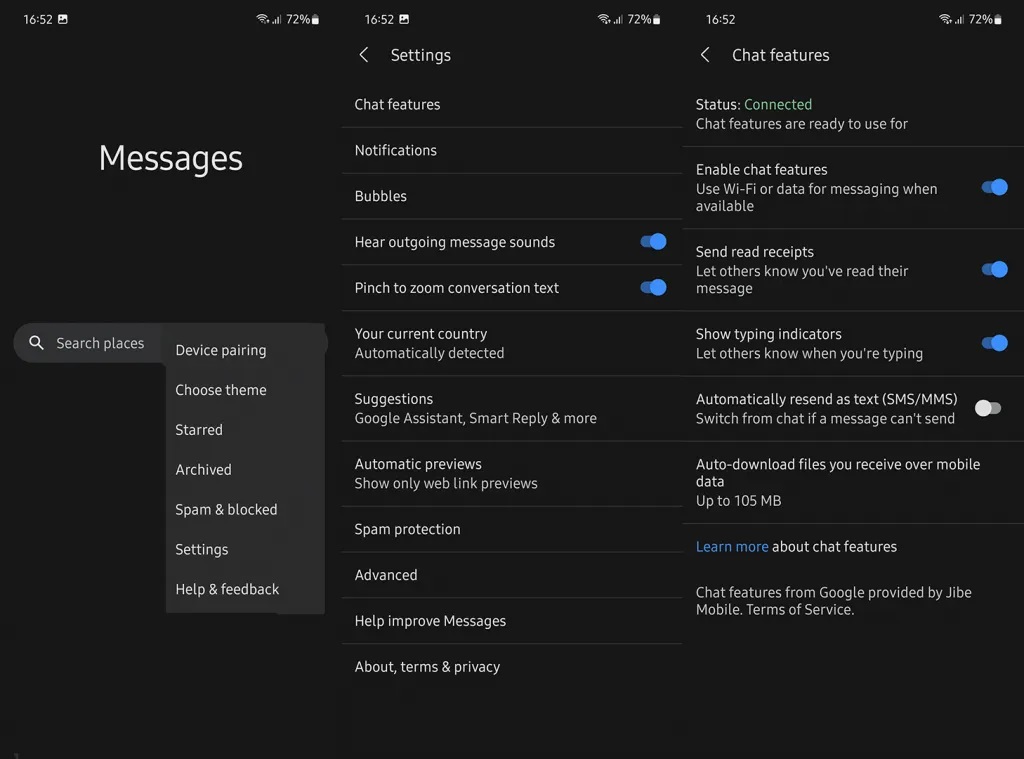1024x759 pixels.
Task: Tap the Wi-Fi icon in the Chat features status bar
Action: [945, 19]
